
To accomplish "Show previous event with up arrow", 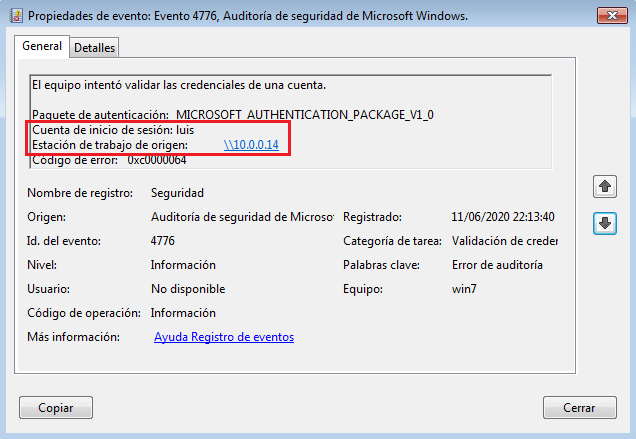I will click(605, 187).
